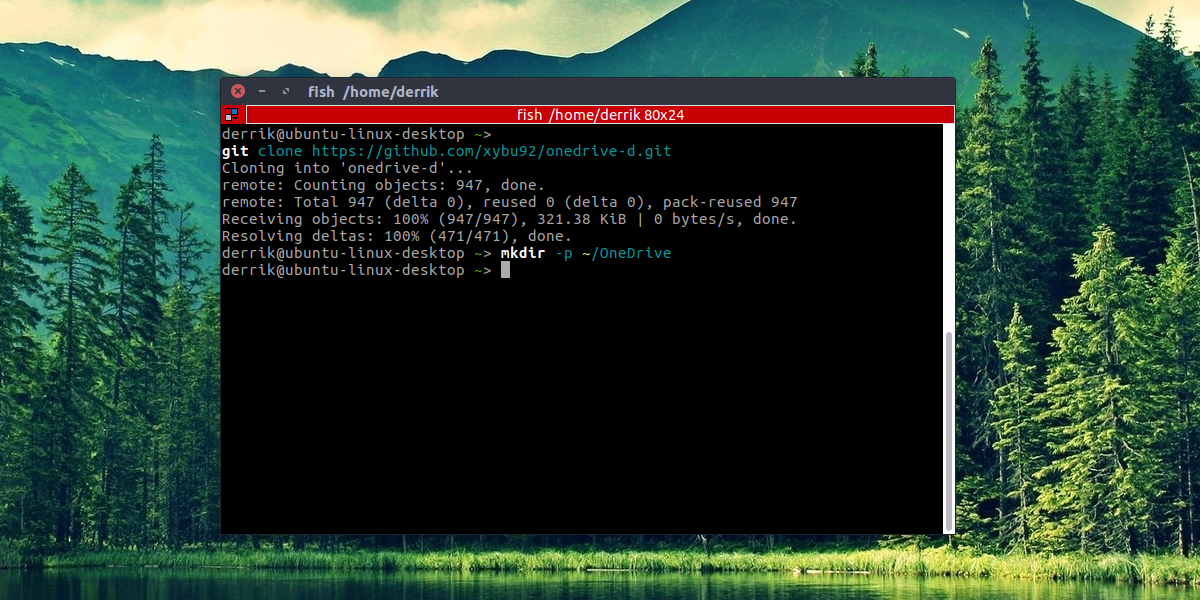Close the fish terminal window
This screenshot has width=1200, height=600.
238,91
